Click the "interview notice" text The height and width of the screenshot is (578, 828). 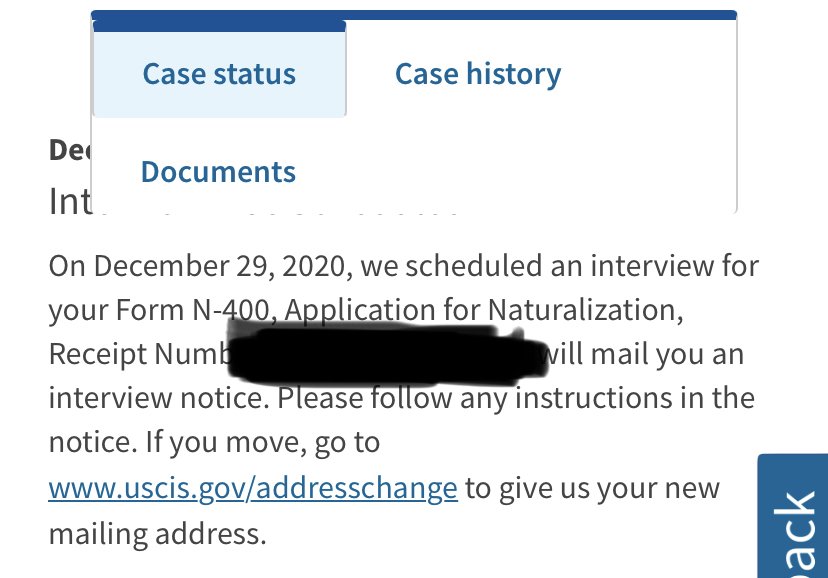pyautogui.click(x=158, y=400)
